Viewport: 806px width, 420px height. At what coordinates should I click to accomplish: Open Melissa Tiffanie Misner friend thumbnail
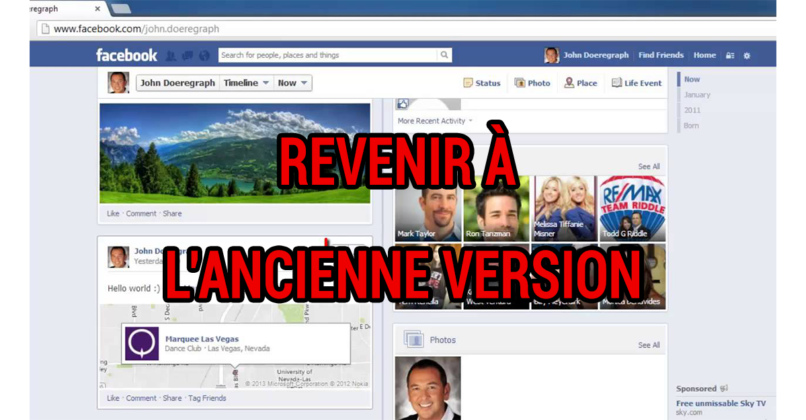tap(565, 208)
